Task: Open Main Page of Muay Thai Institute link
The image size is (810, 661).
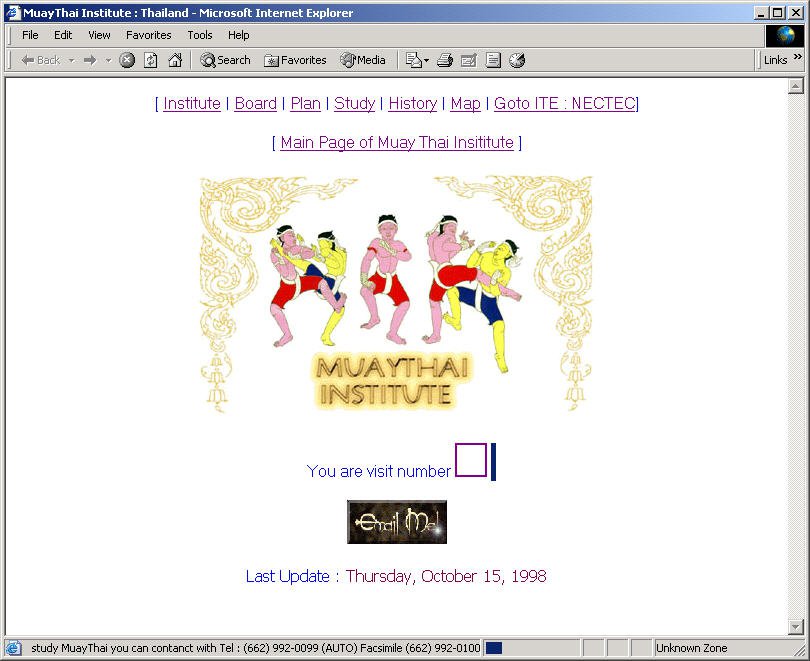Action: (x=397, y=143)
